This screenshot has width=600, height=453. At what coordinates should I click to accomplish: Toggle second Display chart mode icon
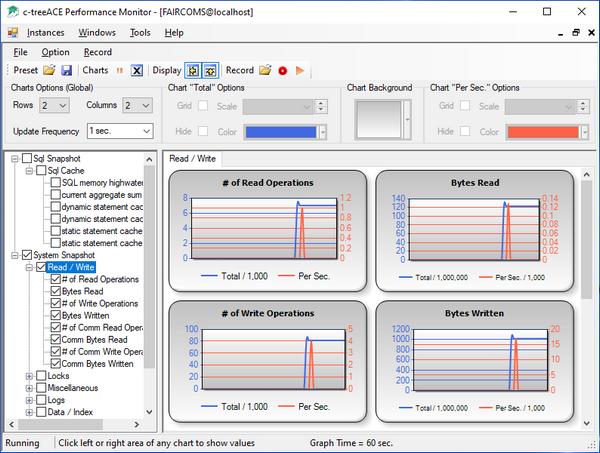pyautogui.click(x=210, y=70)
